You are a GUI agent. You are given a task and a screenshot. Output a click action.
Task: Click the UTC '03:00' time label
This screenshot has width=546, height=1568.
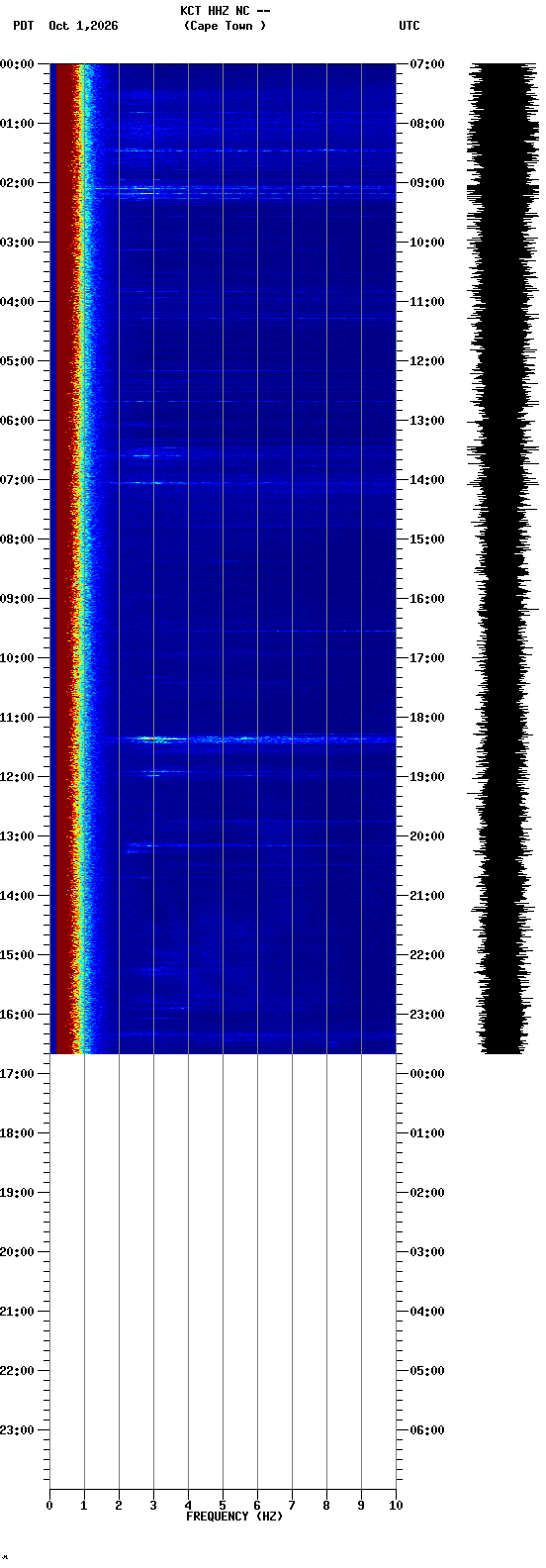pyautogui.click(x=426, y=1252)
